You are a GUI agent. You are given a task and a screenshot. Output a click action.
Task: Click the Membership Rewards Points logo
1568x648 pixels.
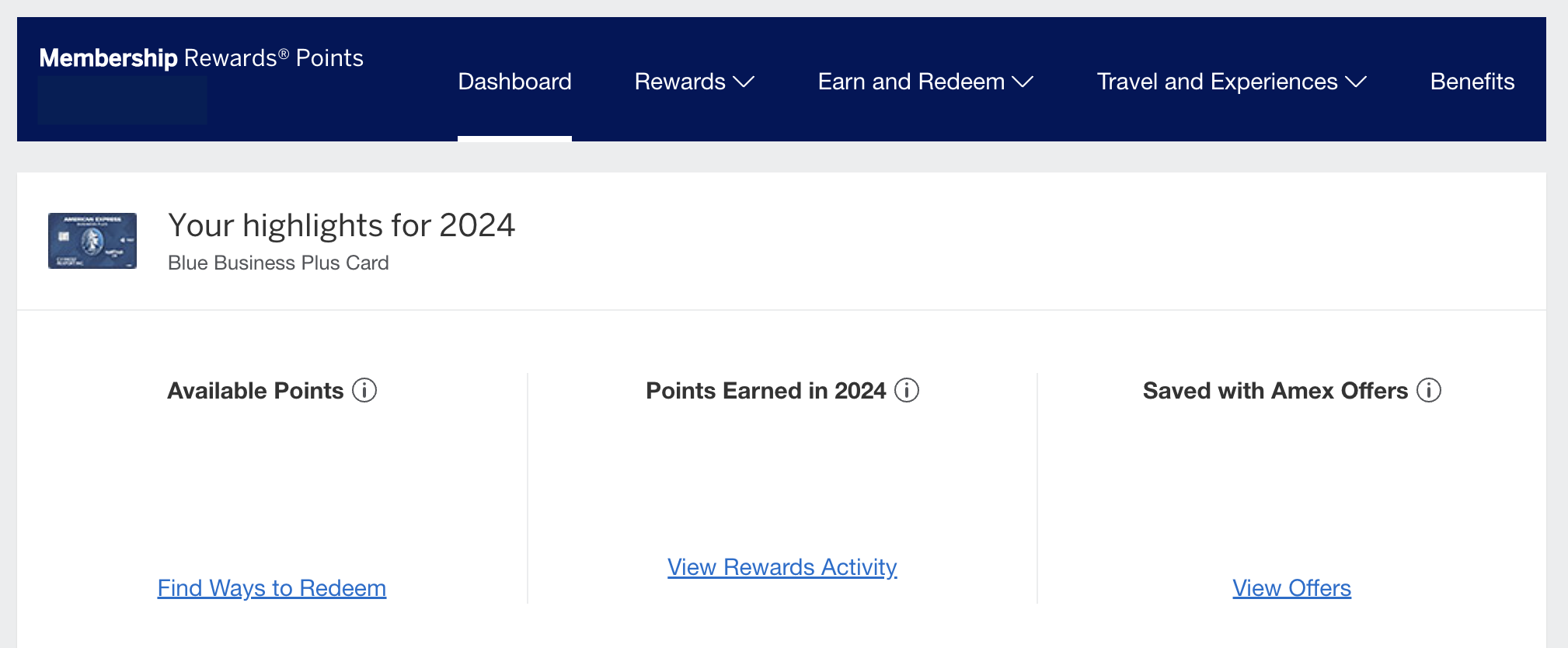tap(200, 57)
